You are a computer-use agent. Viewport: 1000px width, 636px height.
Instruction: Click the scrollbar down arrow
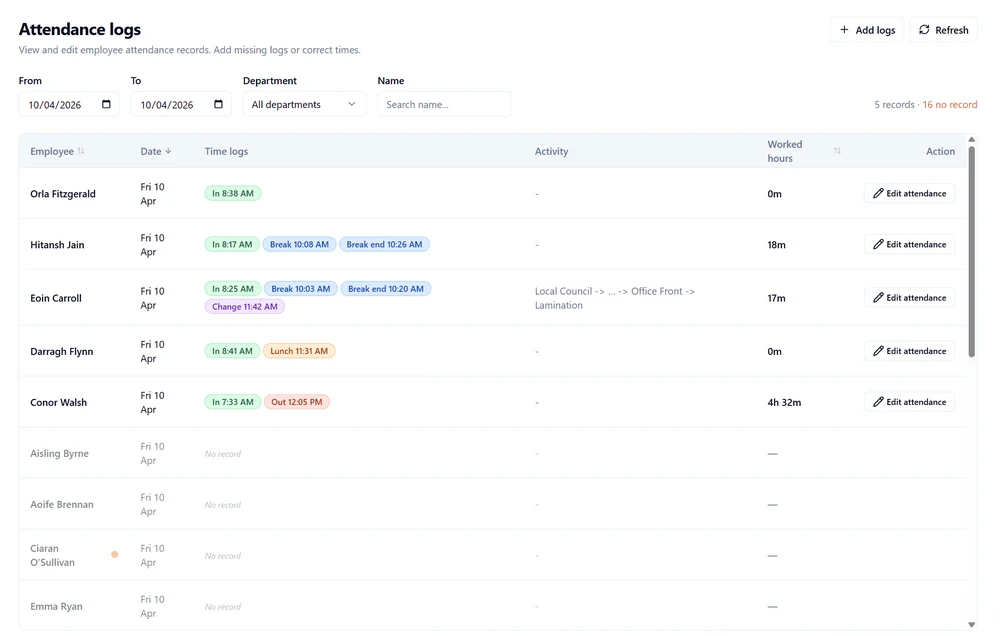[x=971, y=625]
